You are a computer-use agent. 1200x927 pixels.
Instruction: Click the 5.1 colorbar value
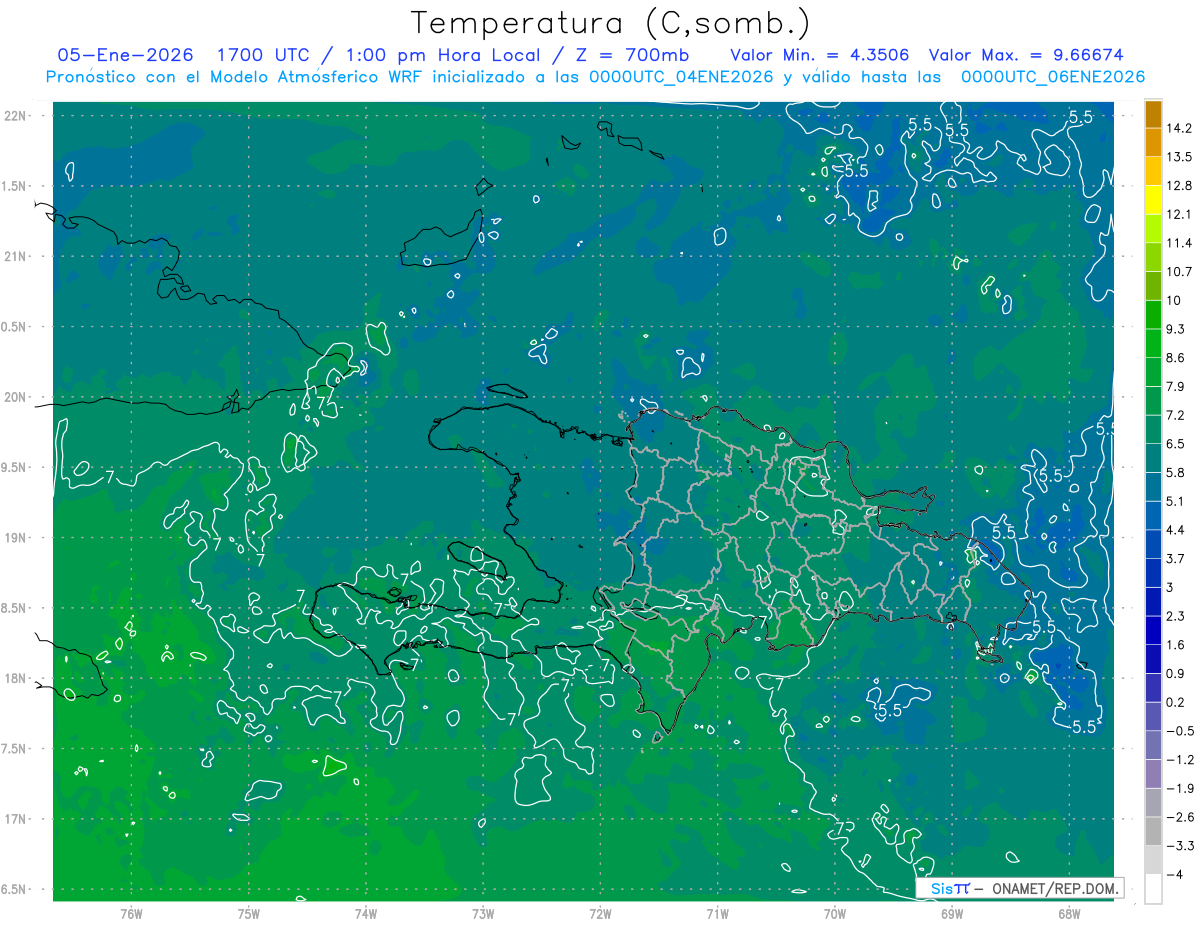1175,501
